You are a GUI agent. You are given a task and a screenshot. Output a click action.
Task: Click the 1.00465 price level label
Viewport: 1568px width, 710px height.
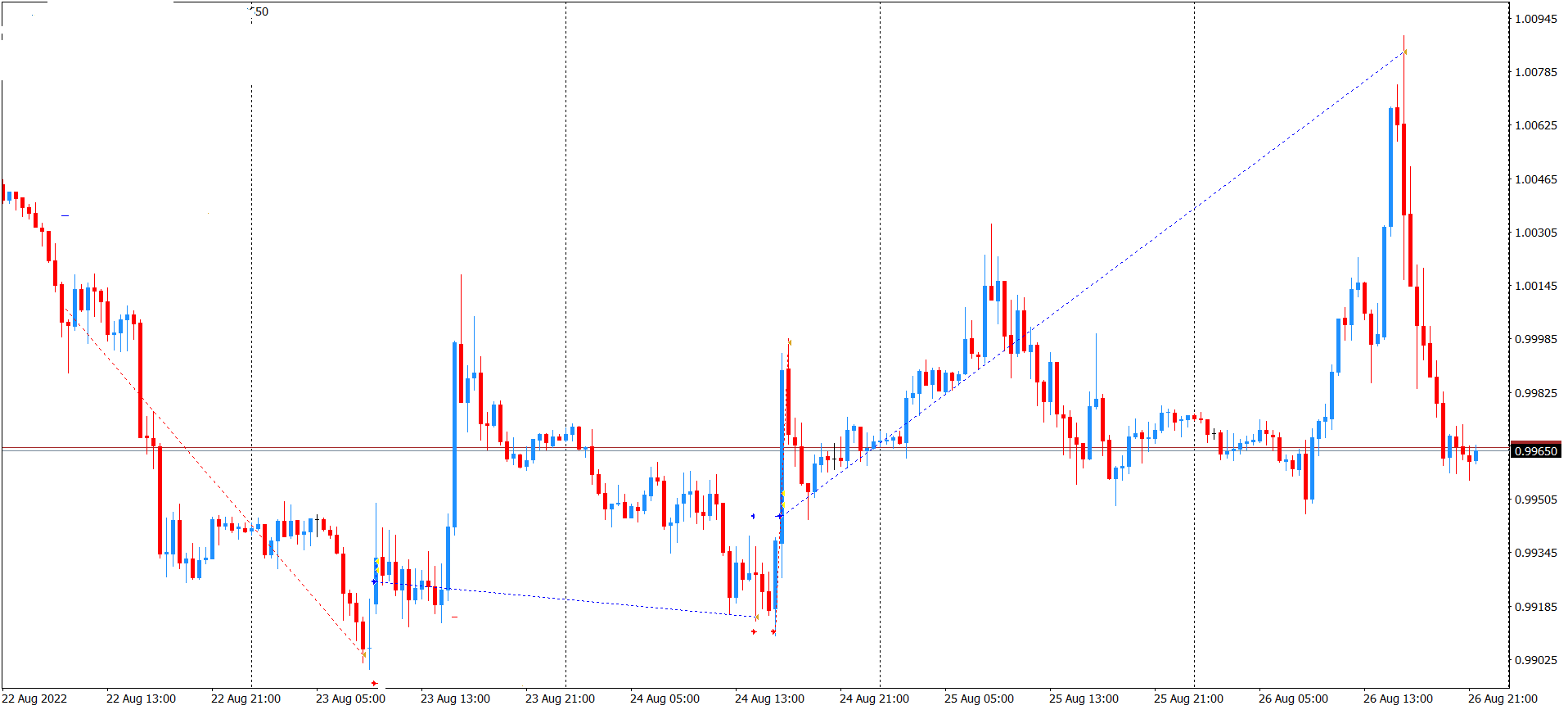pyautogui.click(x=1536, y=179)
